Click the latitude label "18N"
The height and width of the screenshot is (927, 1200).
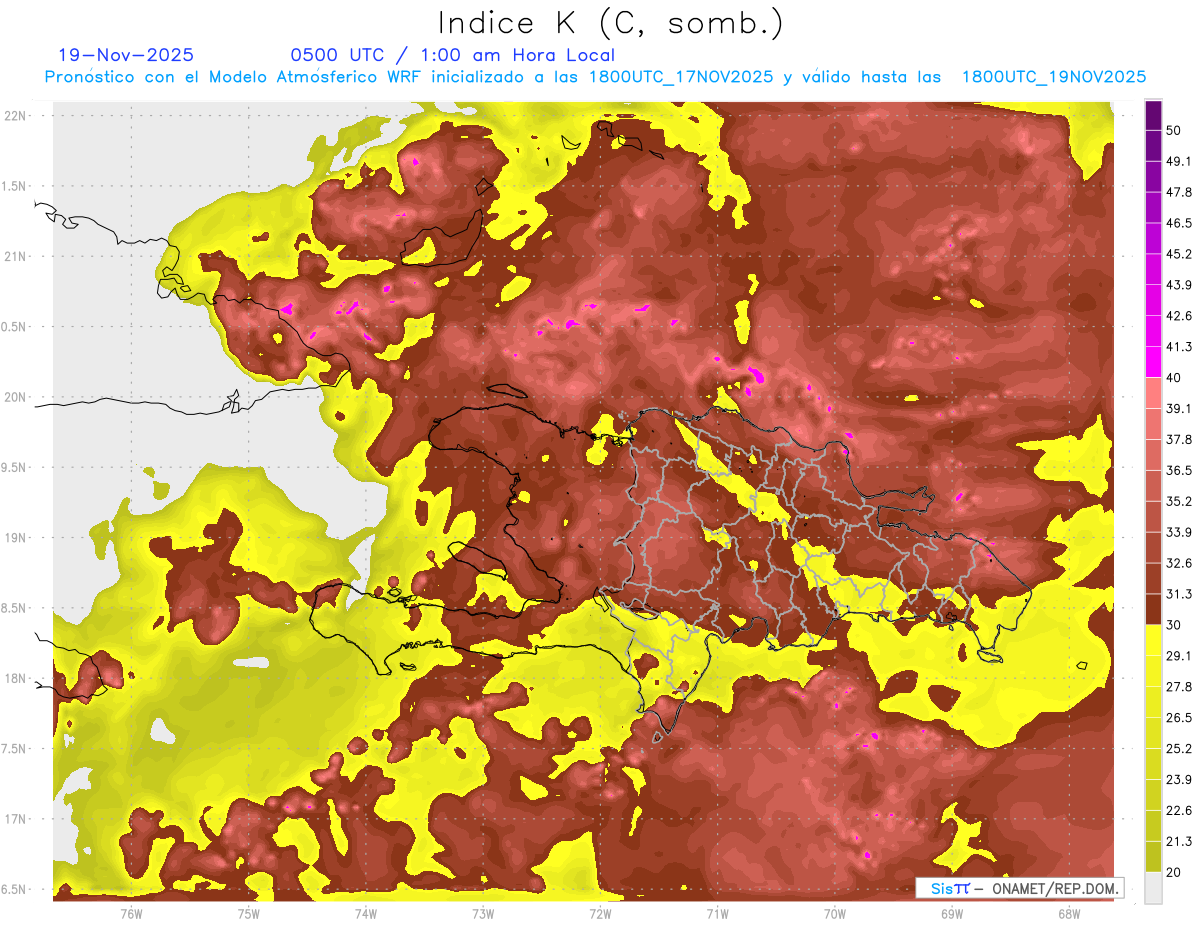(x=14, y=679)
